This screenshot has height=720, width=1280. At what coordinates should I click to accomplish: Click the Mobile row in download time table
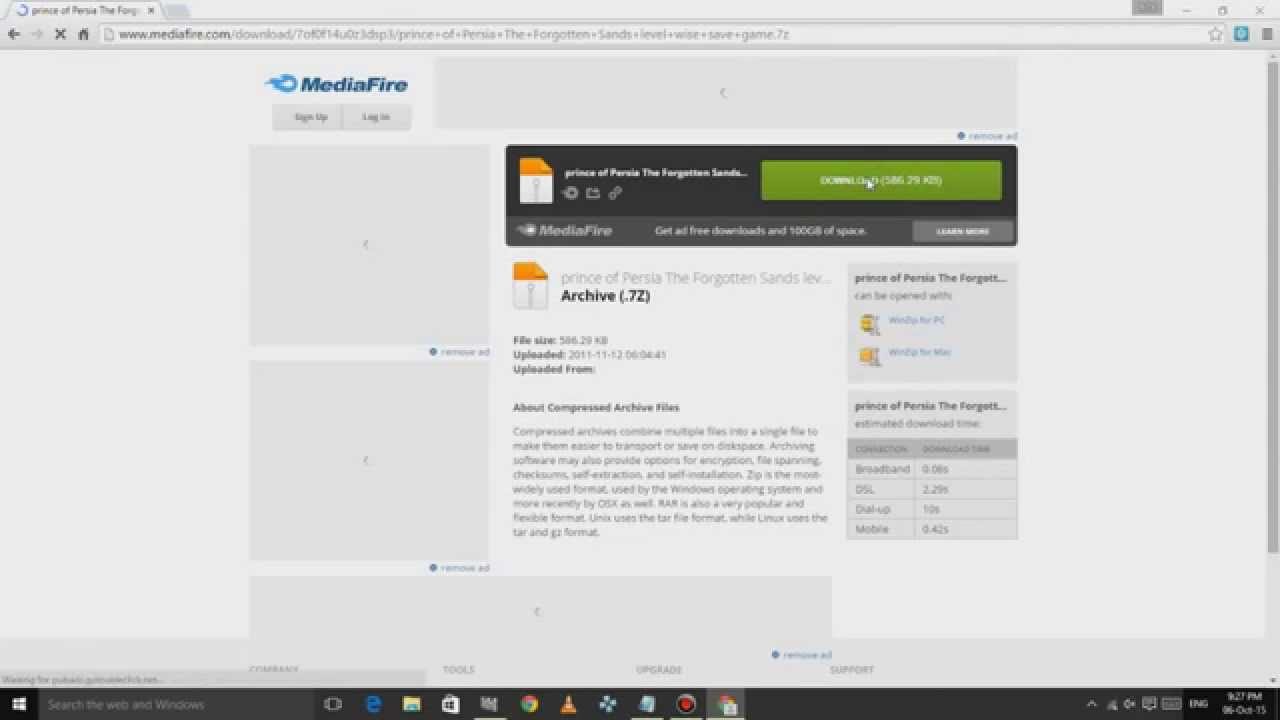click(x=932, y=529)
